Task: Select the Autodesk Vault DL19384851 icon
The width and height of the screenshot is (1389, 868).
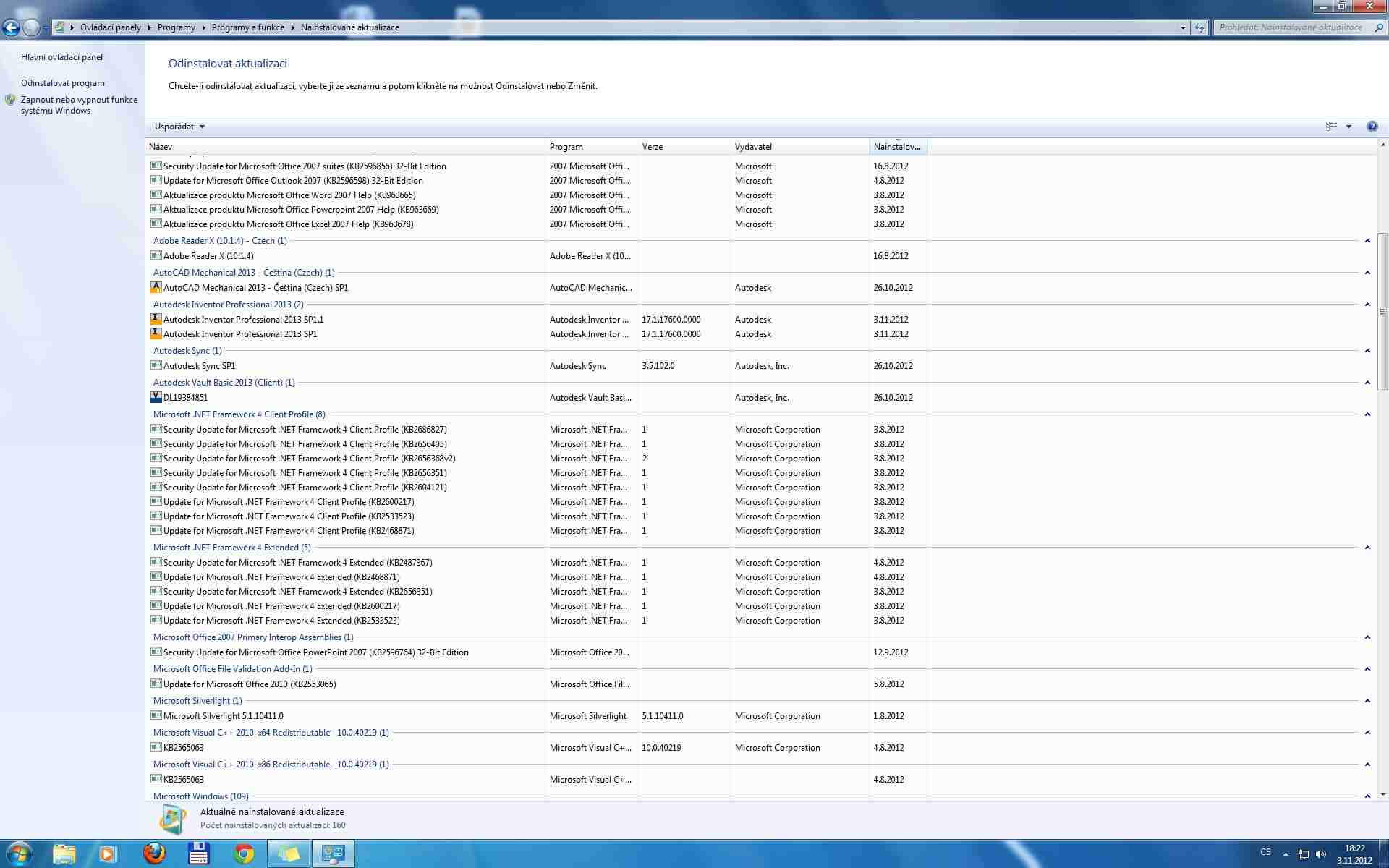Action: pos(156,397)
